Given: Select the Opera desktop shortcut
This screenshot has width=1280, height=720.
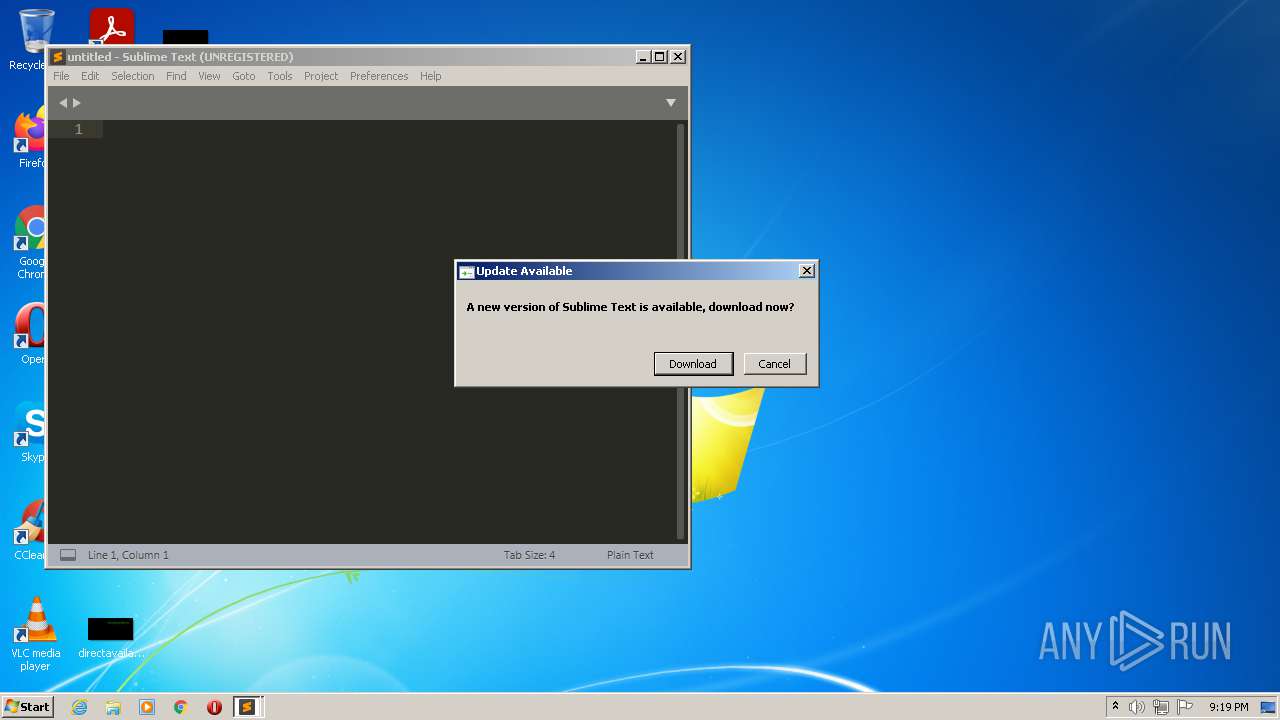Looking at the screenshot, I should coord(31,335).
